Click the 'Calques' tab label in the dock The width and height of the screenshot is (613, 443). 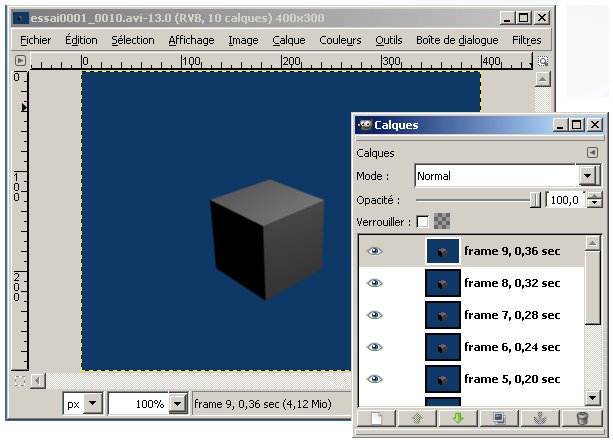click(375, 153)
